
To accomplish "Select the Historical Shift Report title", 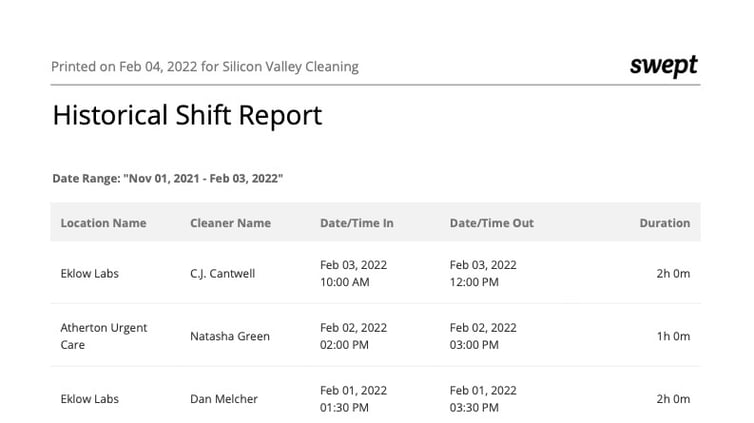I will (187, 116).
